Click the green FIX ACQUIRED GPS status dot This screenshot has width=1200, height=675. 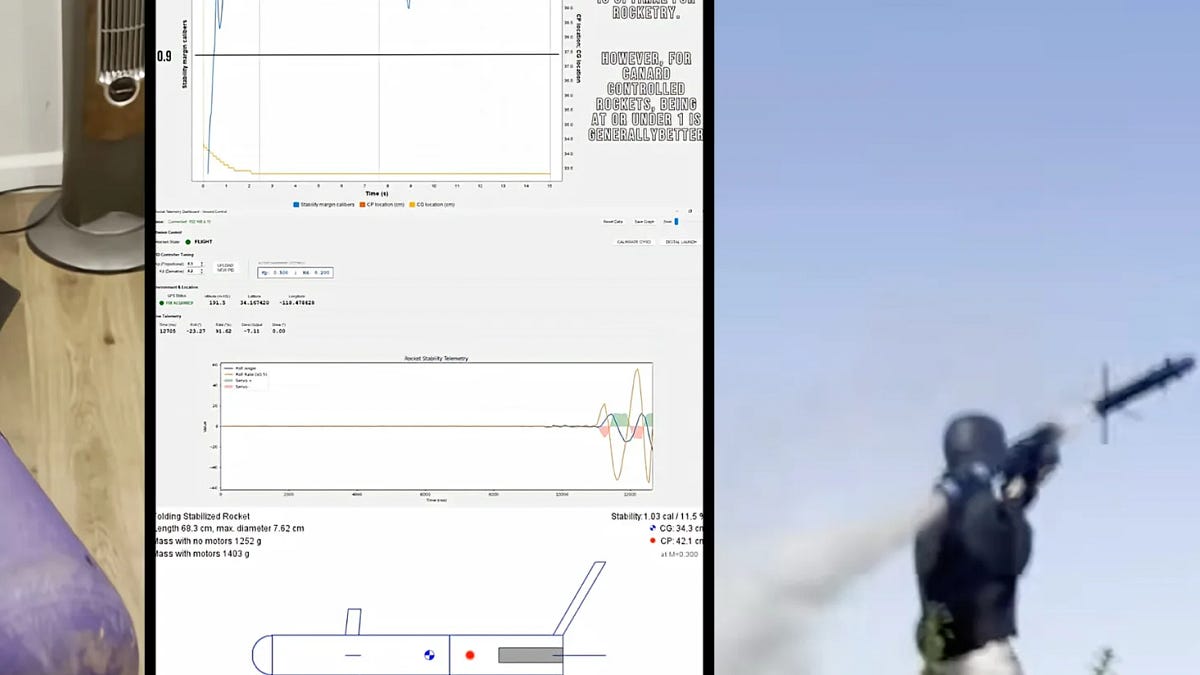161,303
